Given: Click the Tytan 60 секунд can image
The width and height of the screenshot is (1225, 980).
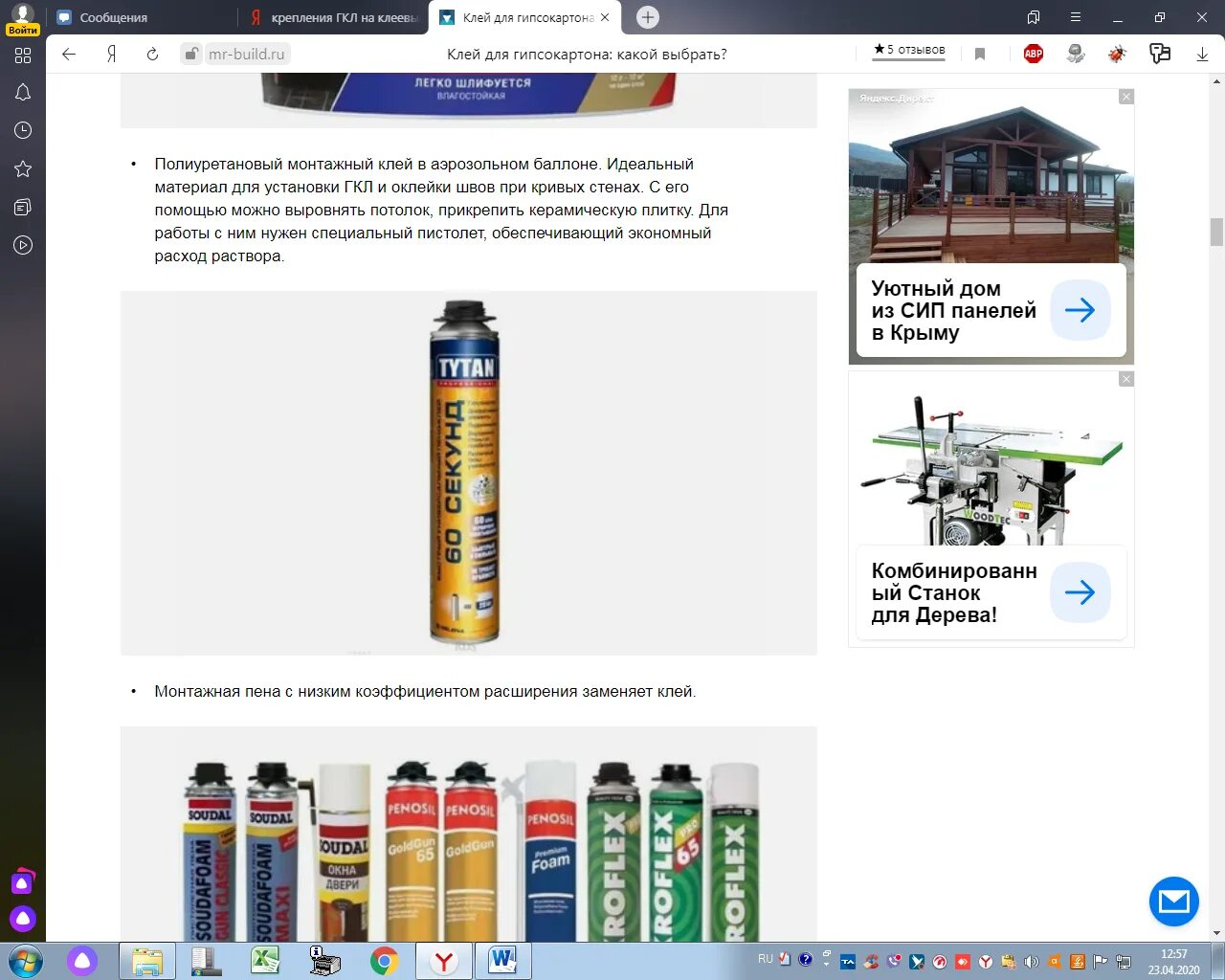Looking at the screenshot, I should click(x=465, y=473).
